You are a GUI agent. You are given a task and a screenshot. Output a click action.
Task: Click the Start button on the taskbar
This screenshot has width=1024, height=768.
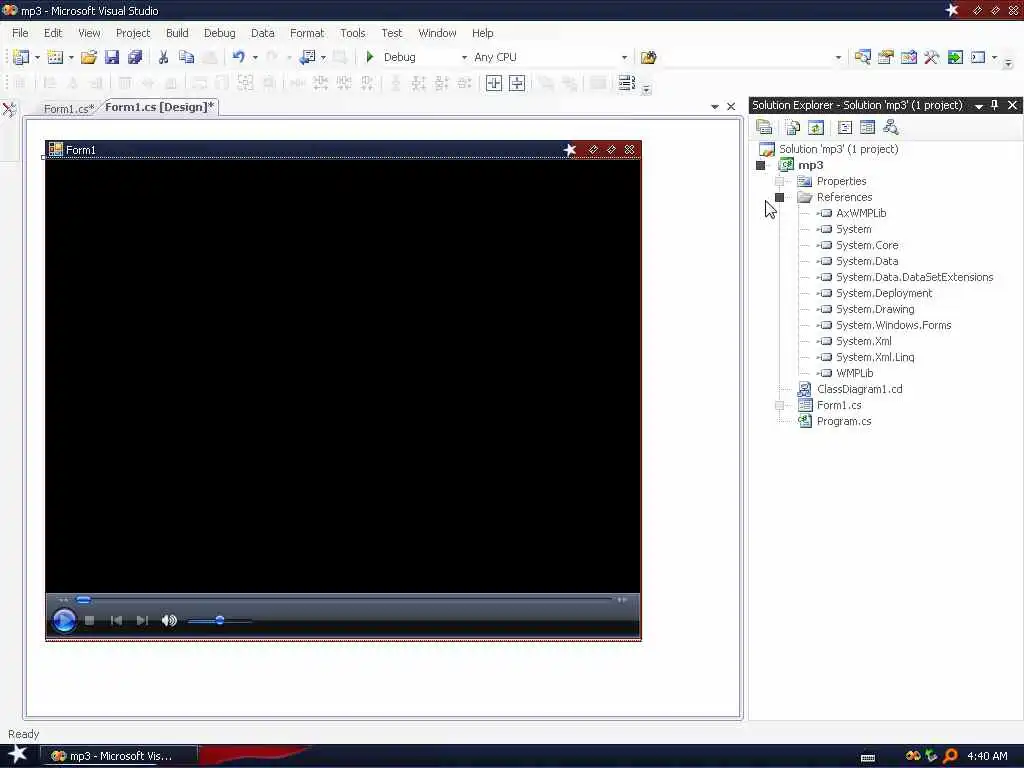point(18,755)
